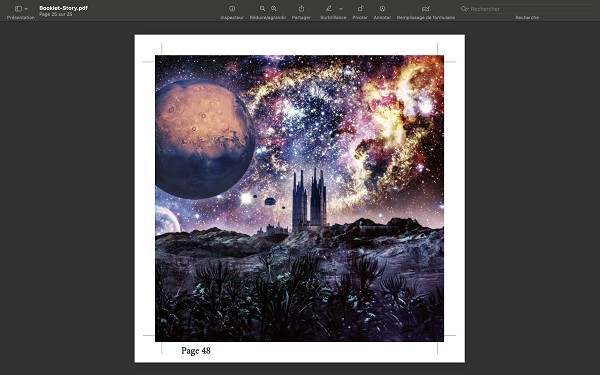Image resolution: width=600 pixels, height=375 pixels.
Task: Click the Réduire/agrandir label
Action: pos(268,18)
